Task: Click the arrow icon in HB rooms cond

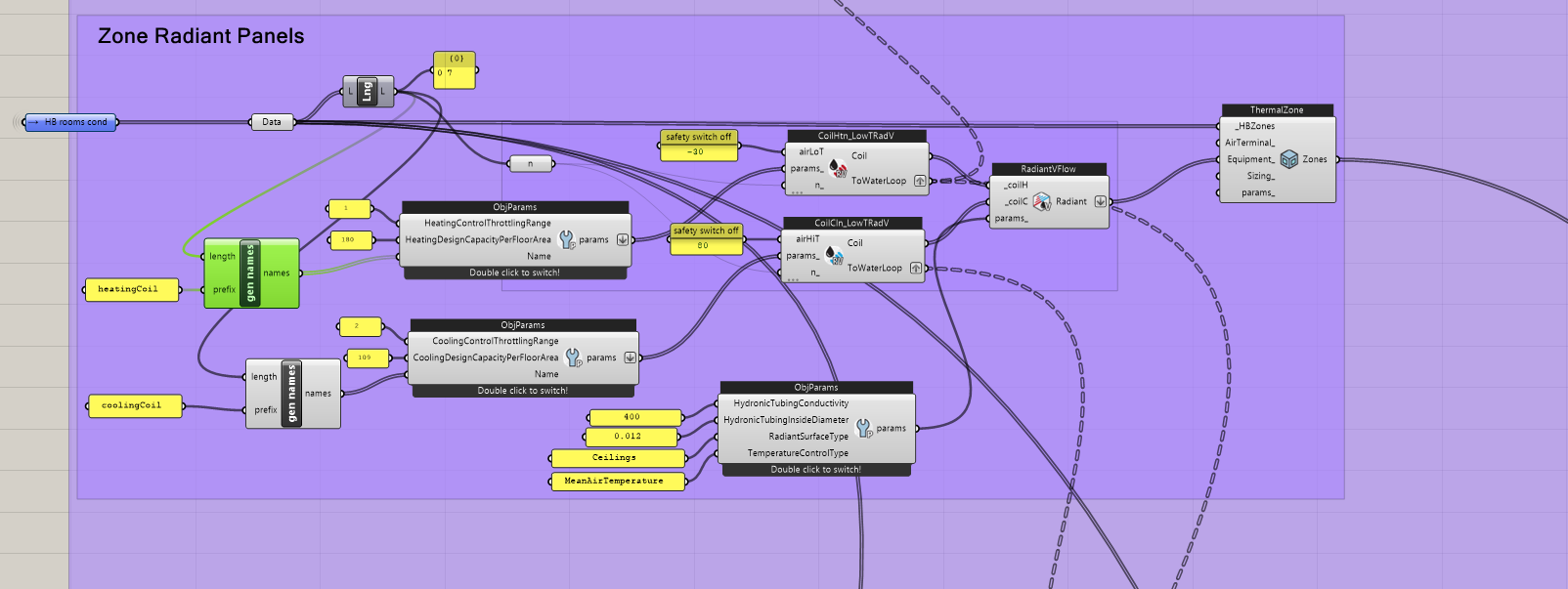Action: coord(35,122)
